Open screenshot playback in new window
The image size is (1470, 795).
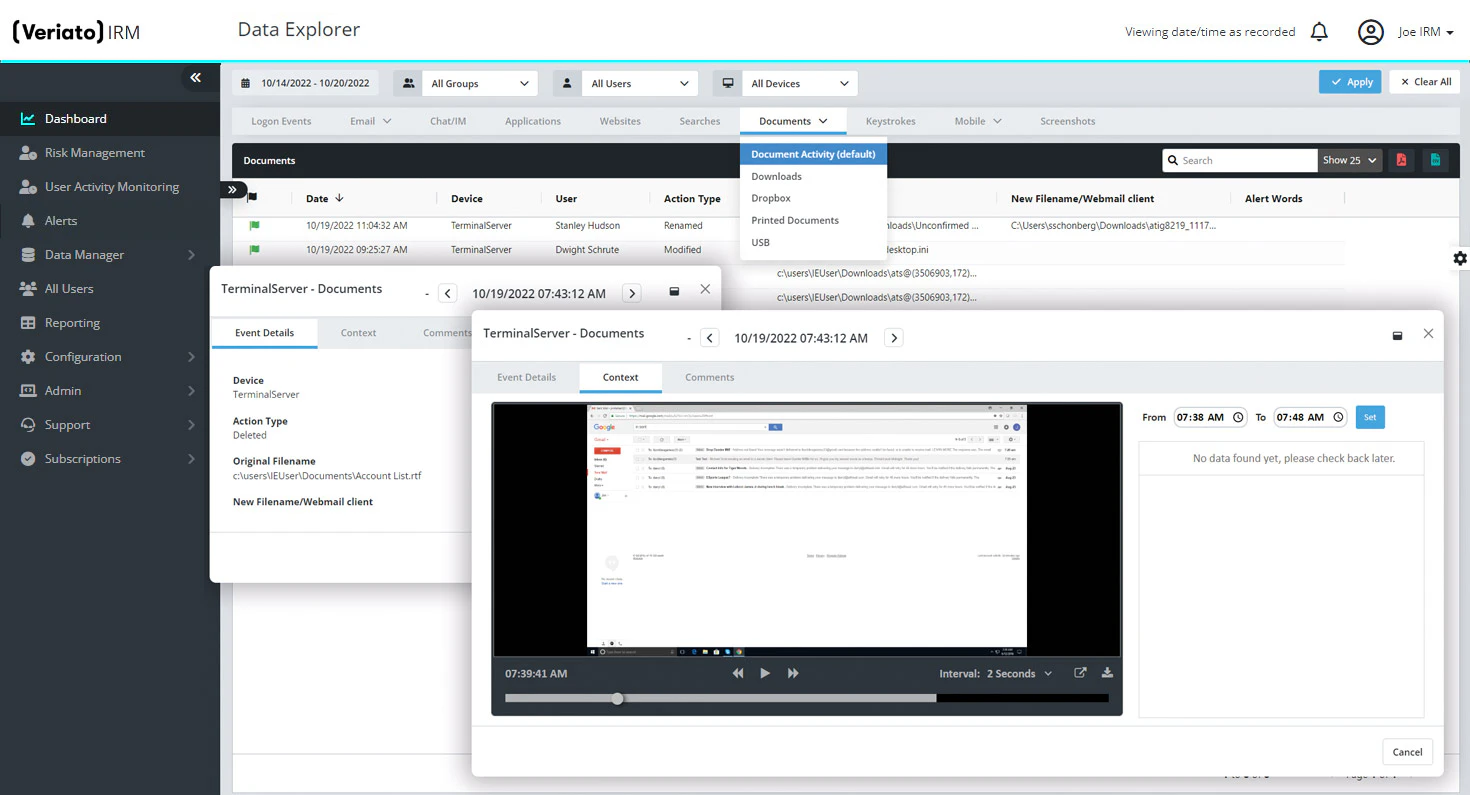pos(1080,673)
